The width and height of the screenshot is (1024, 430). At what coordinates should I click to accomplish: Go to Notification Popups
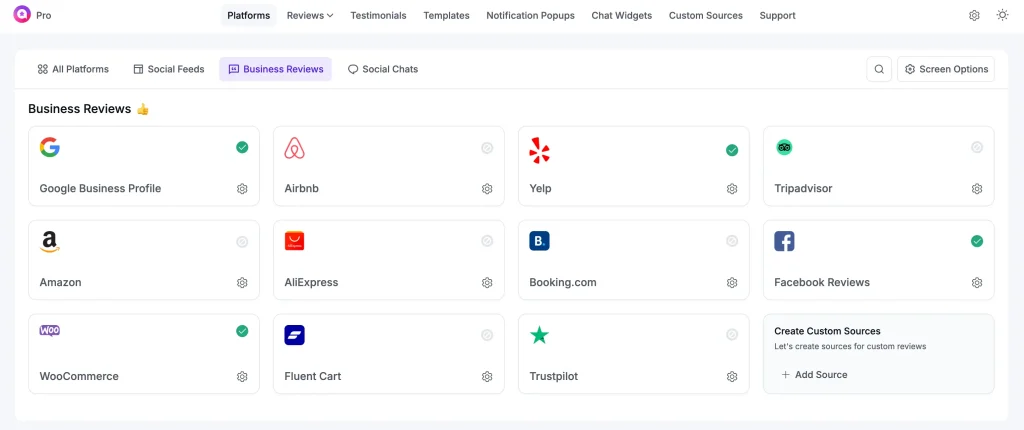(x=530, y=16)
